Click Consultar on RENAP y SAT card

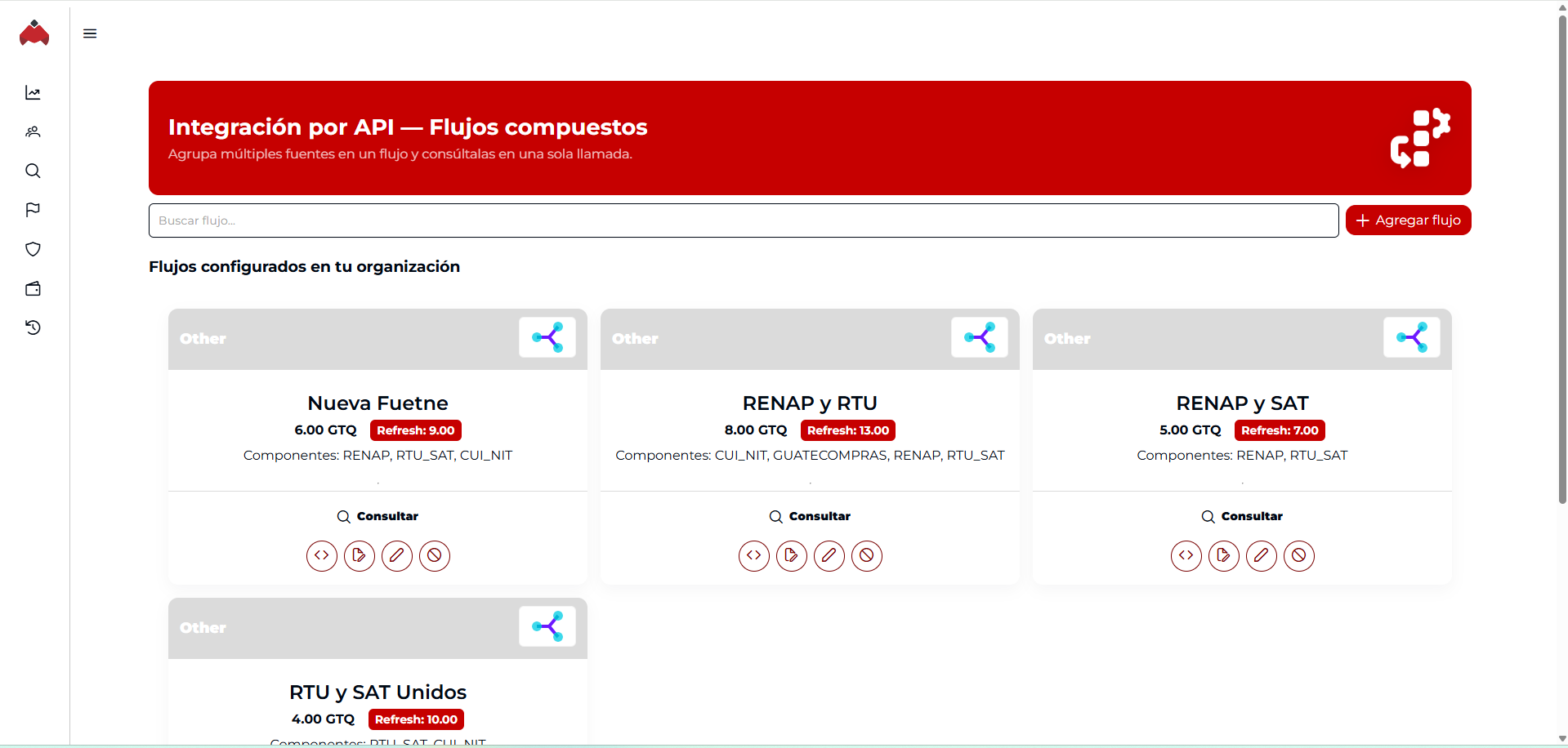1242,516
